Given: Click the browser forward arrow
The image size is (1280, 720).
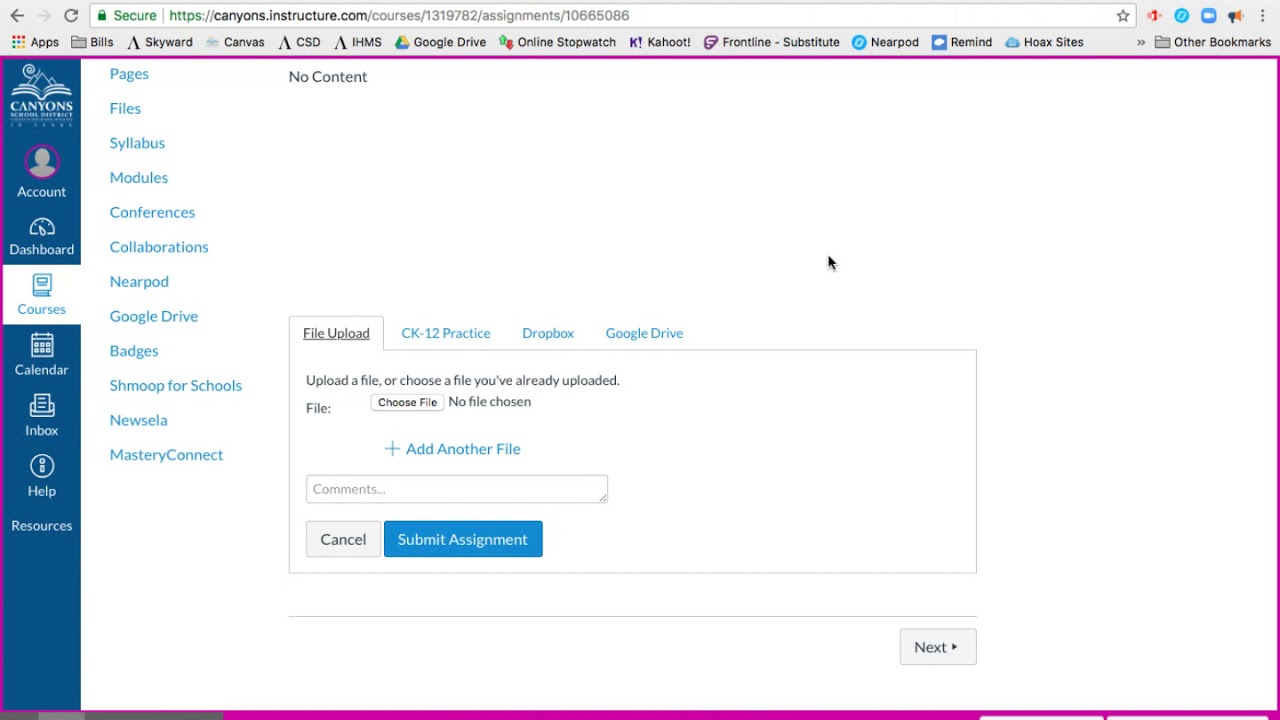Looking at the screenshot, I should pos(44,16).
